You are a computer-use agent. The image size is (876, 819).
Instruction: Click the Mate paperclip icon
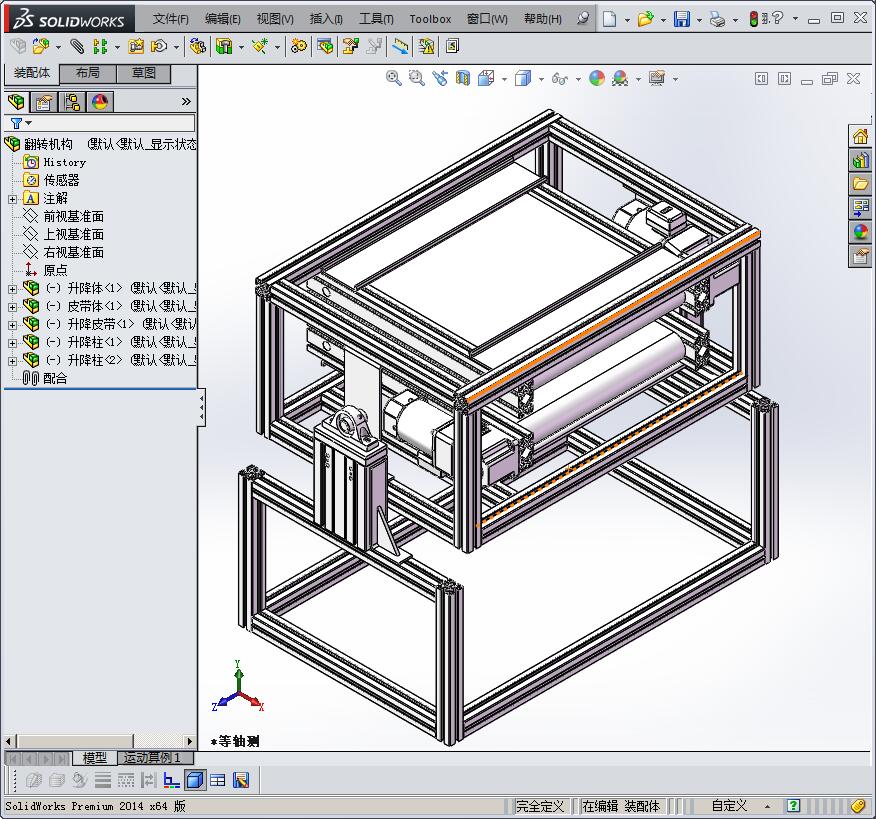coord(77,46)
